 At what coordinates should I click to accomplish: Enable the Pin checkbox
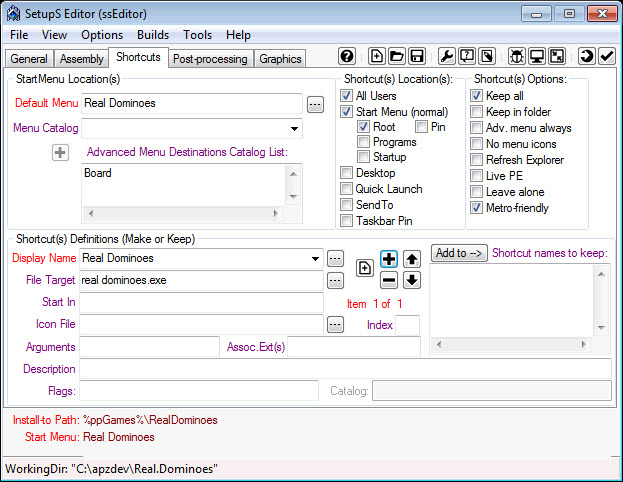tap(421, 127)
